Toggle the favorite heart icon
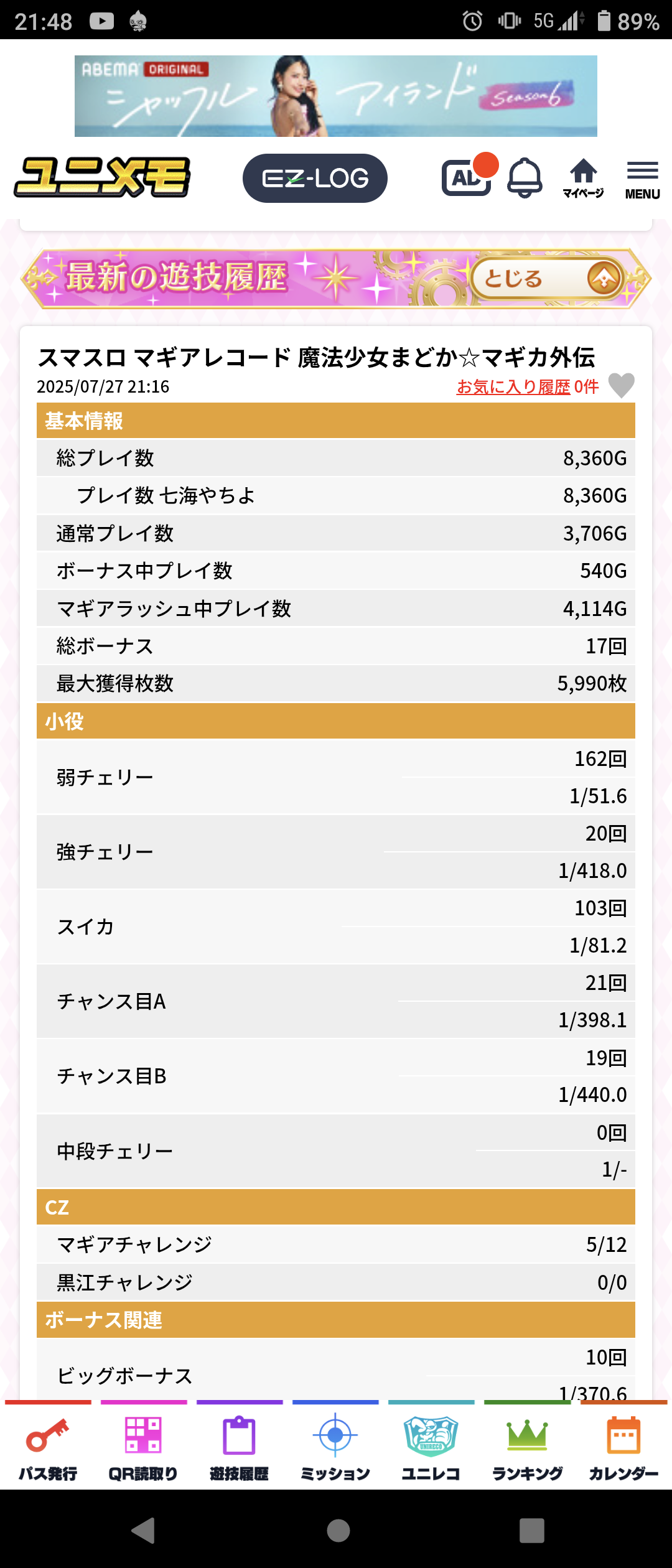The image size is (672, 1568). click(x=621, y=386)
